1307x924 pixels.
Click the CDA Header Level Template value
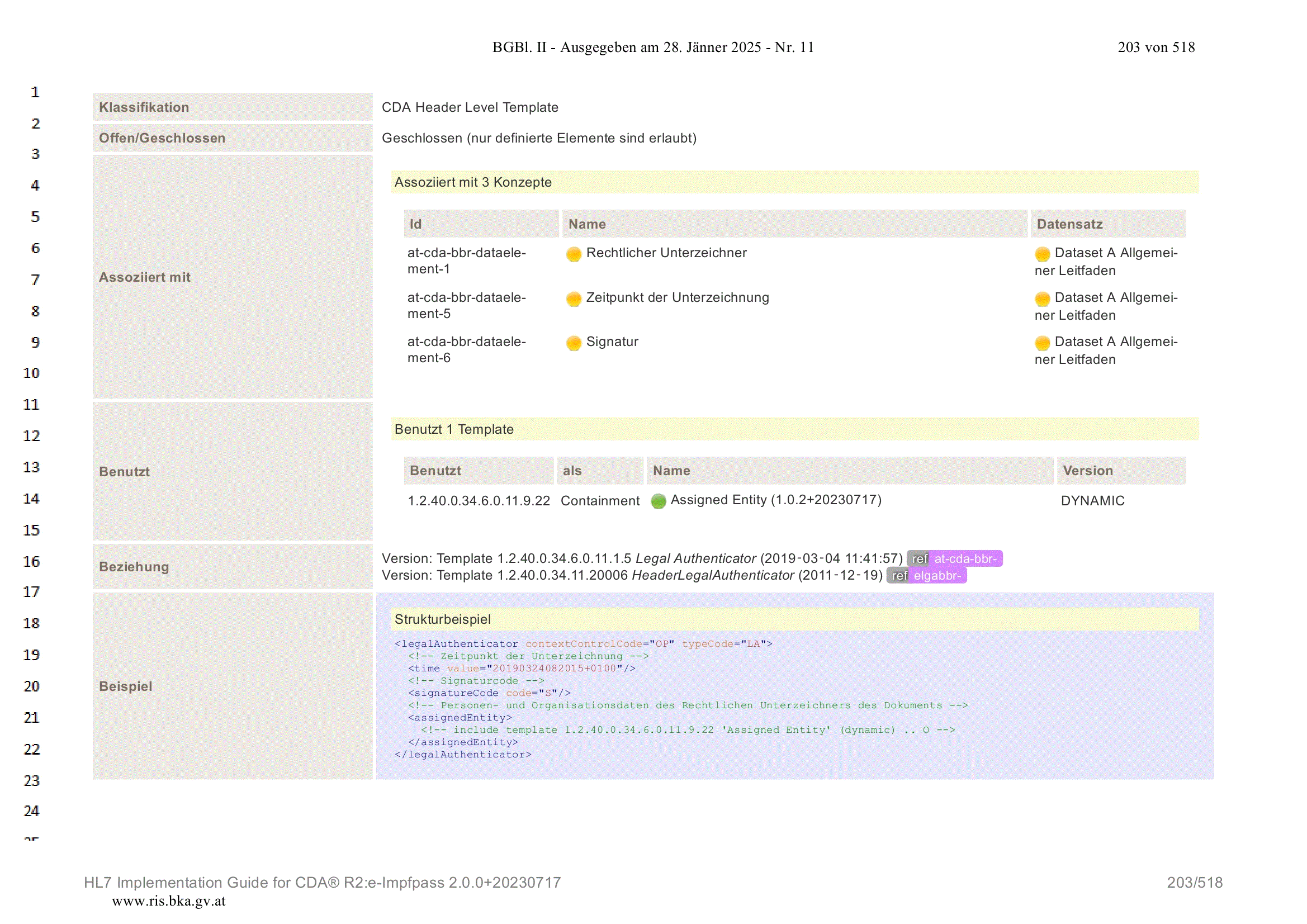click(x=470, y=107)
